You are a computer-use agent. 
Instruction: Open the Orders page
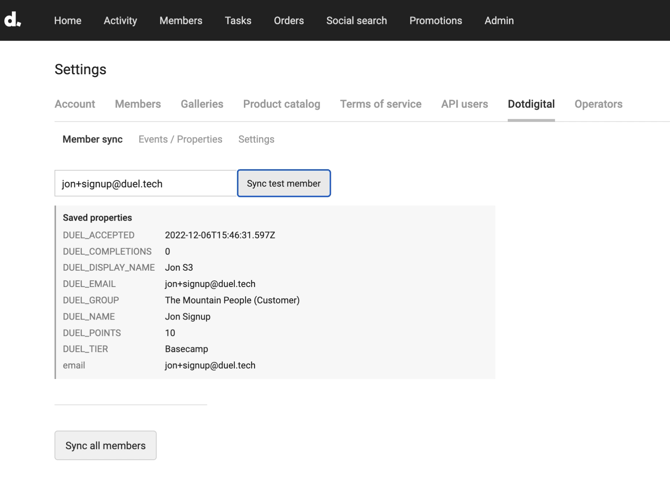pyautogui.click(x=289, y=20)
